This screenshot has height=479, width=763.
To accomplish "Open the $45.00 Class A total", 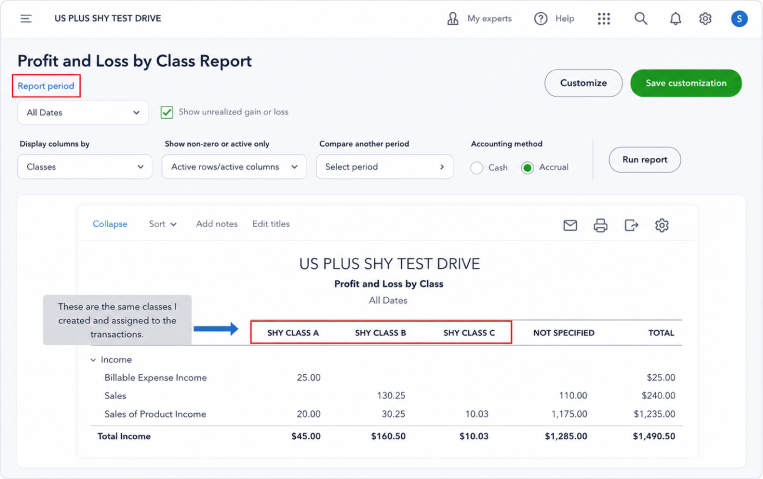I will (x=306, y=436).
